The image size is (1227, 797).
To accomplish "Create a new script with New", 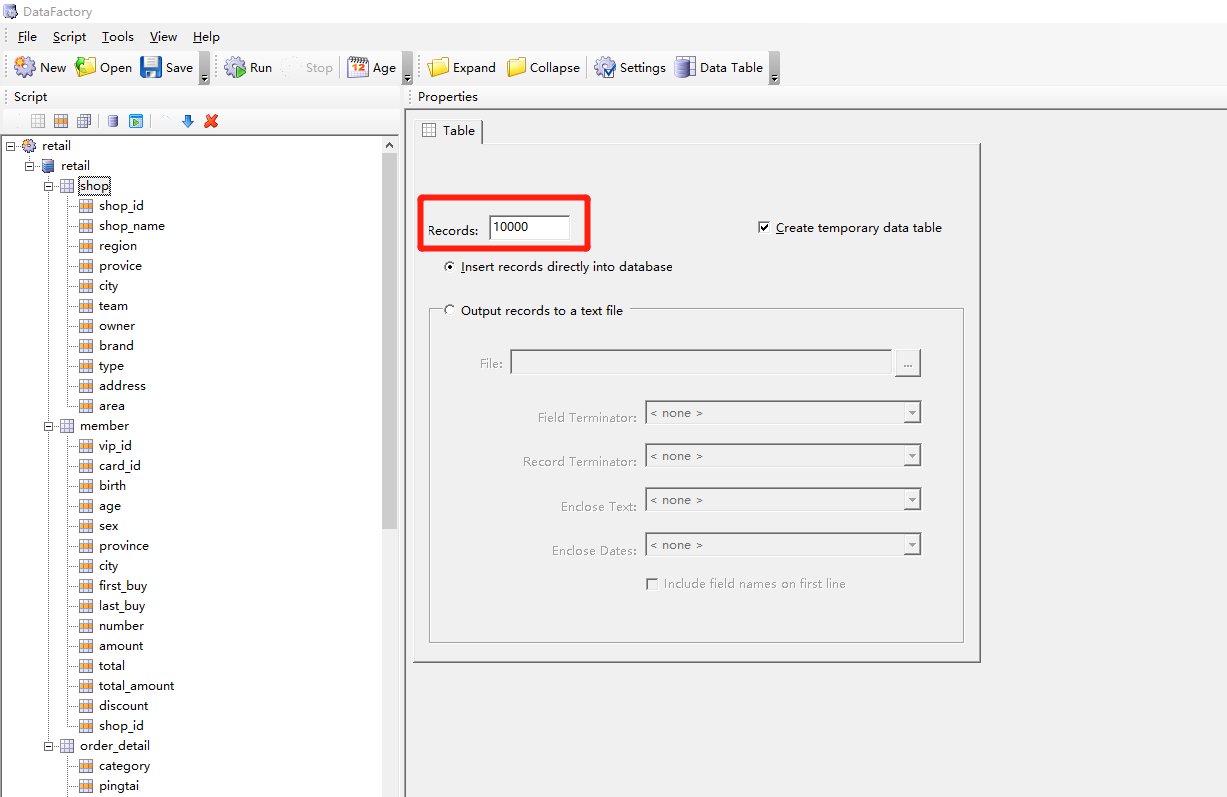I will pyautogui.click(x=40, y=68).
